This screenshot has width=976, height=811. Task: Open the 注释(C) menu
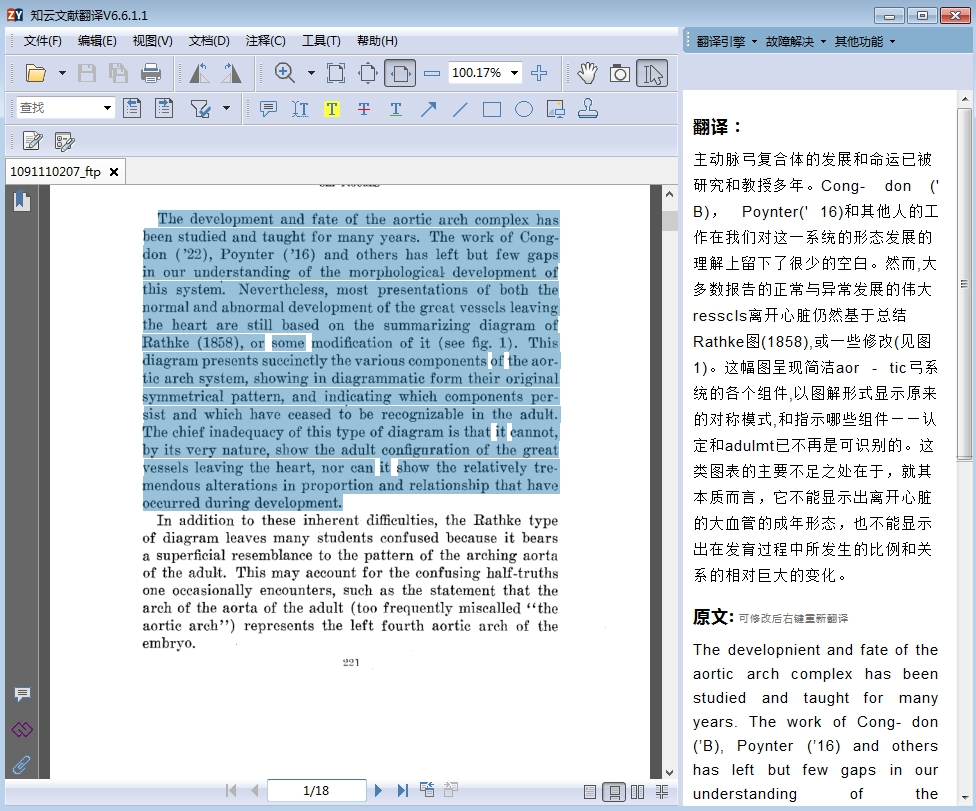pos(265,41)
